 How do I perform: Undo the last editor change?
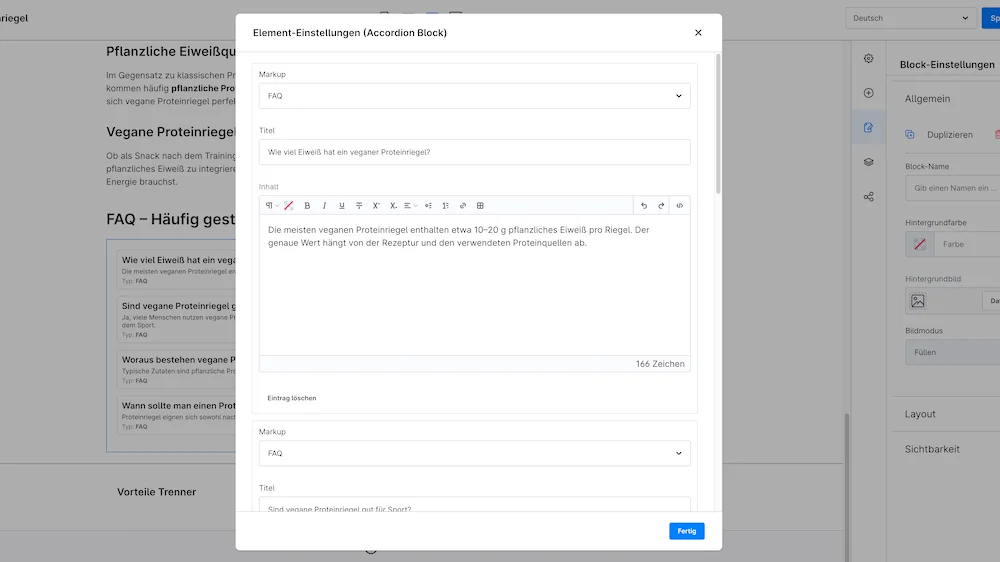click(x=643, y=205)
